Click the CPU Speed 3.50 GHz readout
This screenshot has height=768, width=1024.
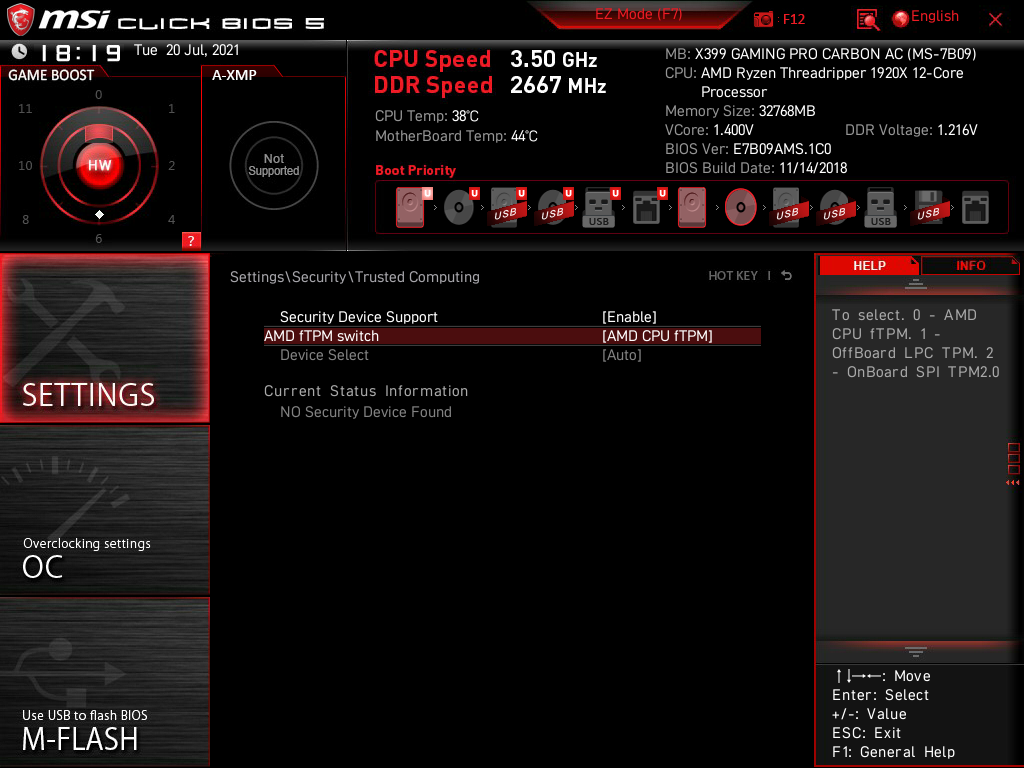(x=485, y=59)
